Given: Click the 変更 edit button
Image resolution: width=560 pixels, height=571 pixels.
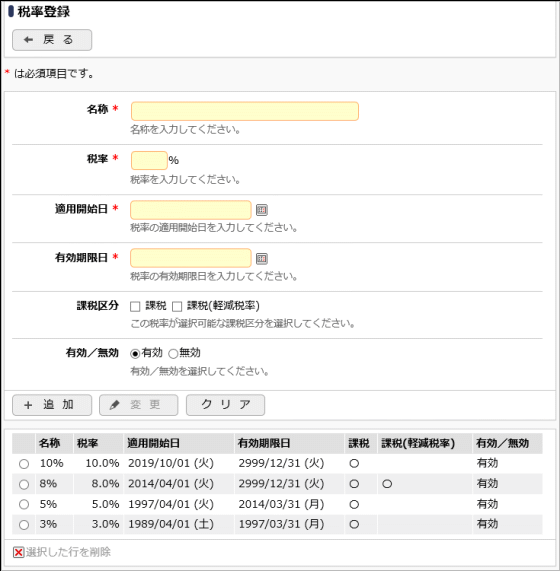Looking at the screenshot, I should click(x=139, y=405).
